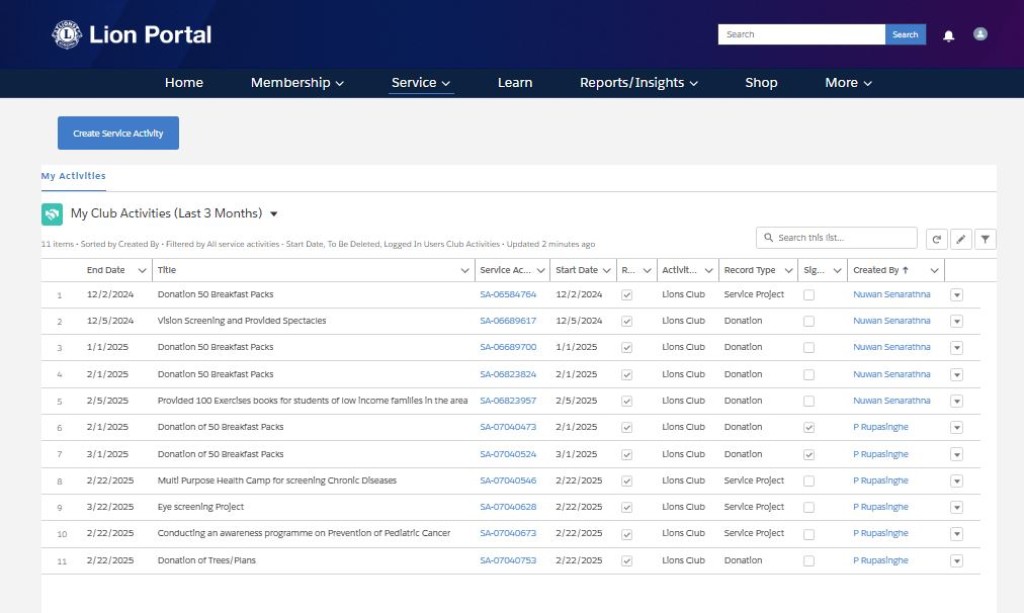Sort ascending arrow on Created By
Screen dimensions: 1024x613
[905, 270]
